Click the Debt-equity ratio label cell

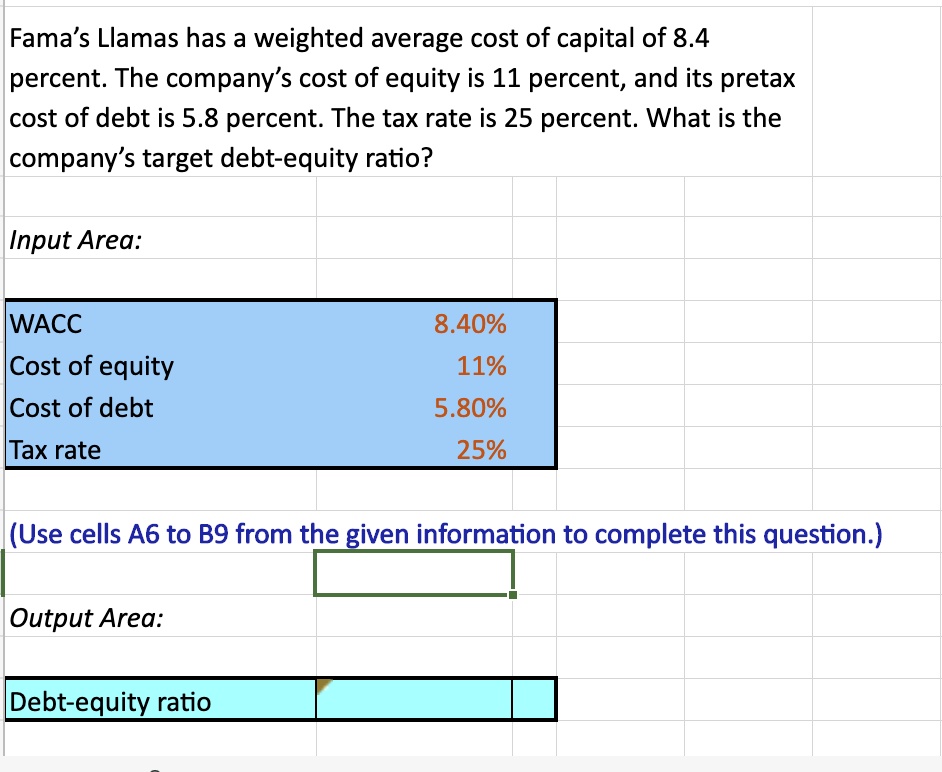[110, 700]
